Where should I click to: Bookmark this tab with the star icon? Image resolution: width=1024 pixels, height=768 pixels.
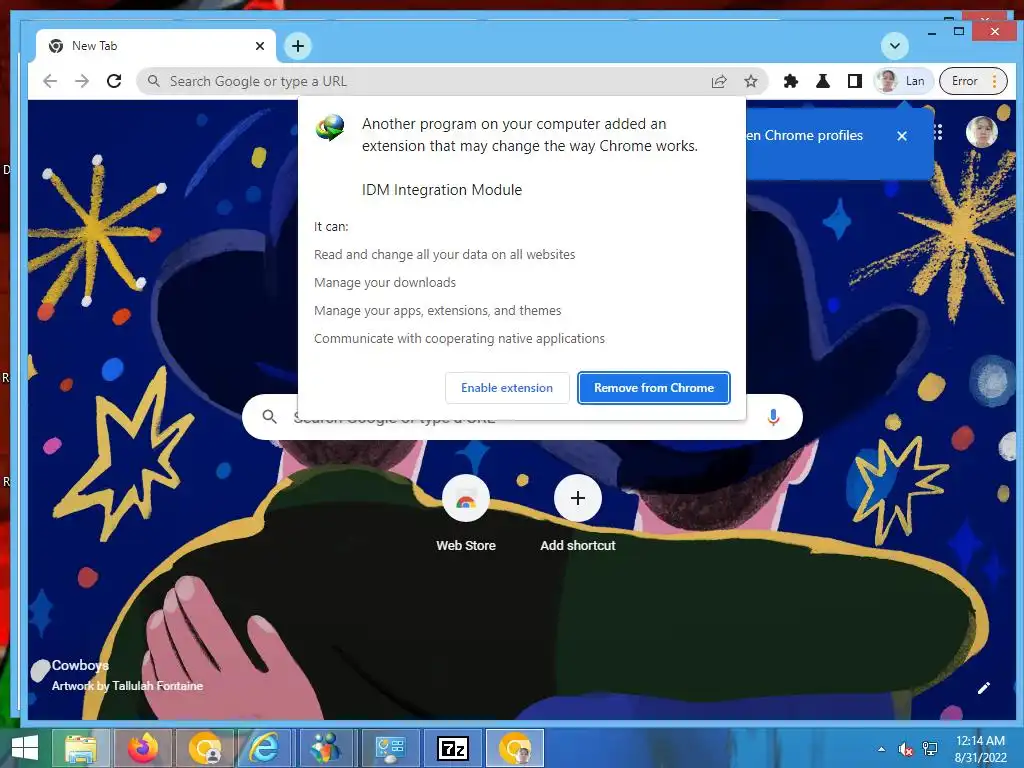coord(751,81)
